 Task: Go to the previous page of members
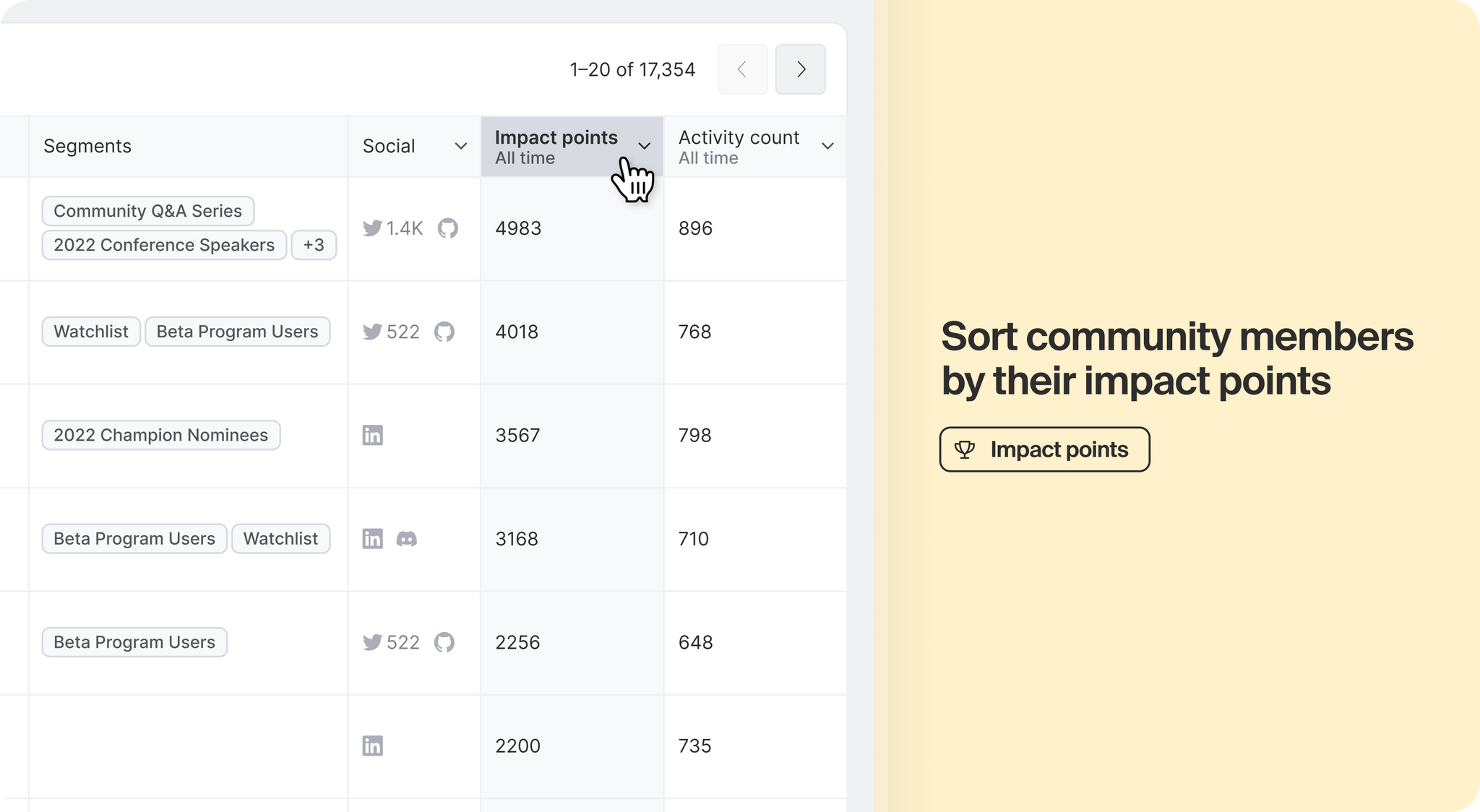pyautogui.click(x=742, y=69)
